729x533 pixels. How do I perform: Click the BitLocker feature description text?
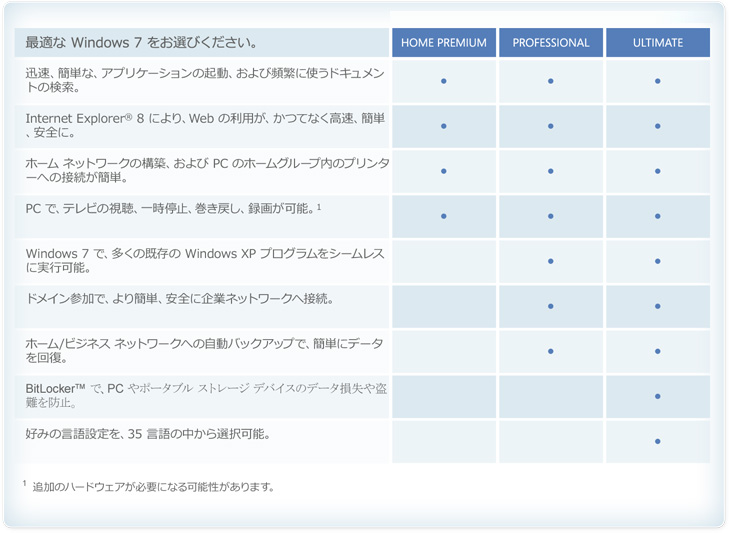click(205, 394)
